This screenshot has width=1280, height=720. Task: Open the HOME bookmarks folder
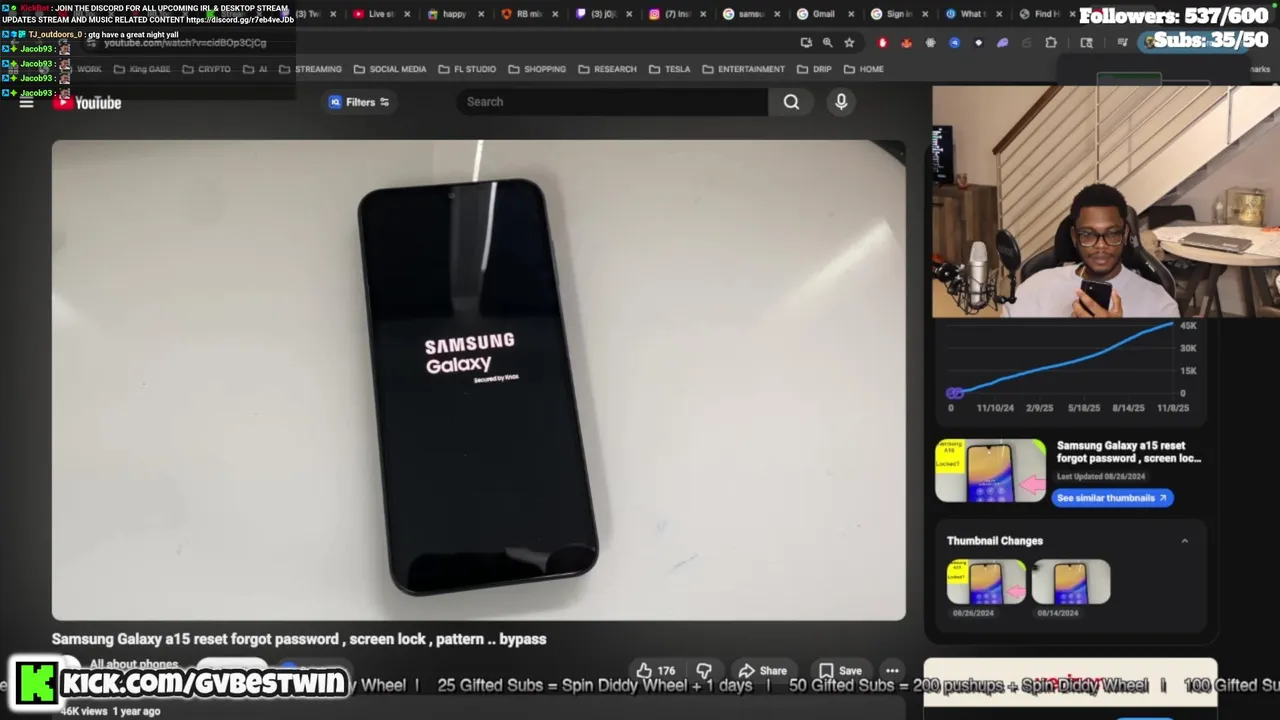coord(863,69)
